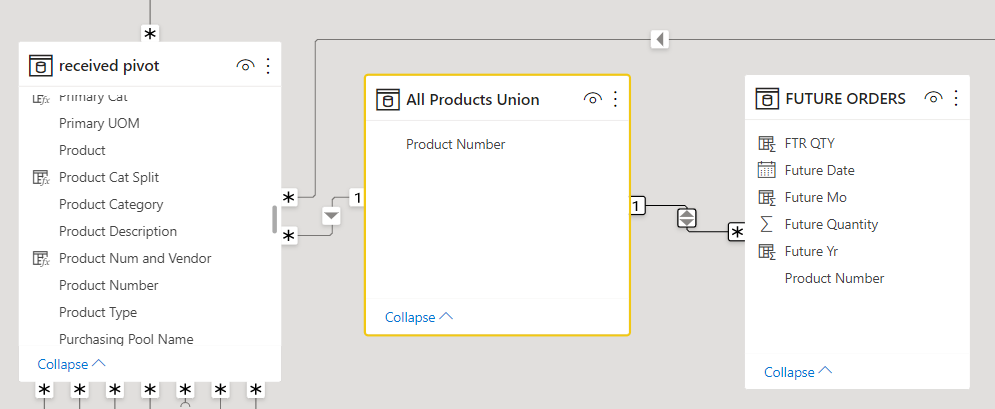The image size is (995, 409).
Task: Click the Product Cat Split column icon
Action: click(x=41, y=178)
